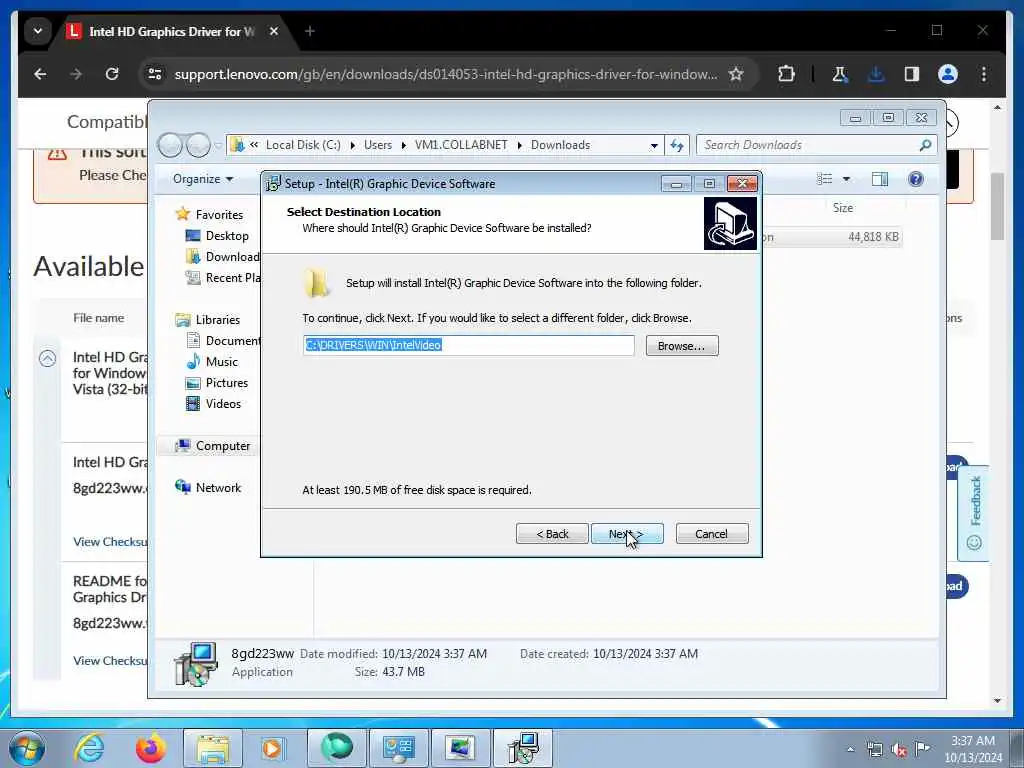Screen dimensions: 1024x768
Task: Click the Next button in Setup wizard
Action: (627, 534)
